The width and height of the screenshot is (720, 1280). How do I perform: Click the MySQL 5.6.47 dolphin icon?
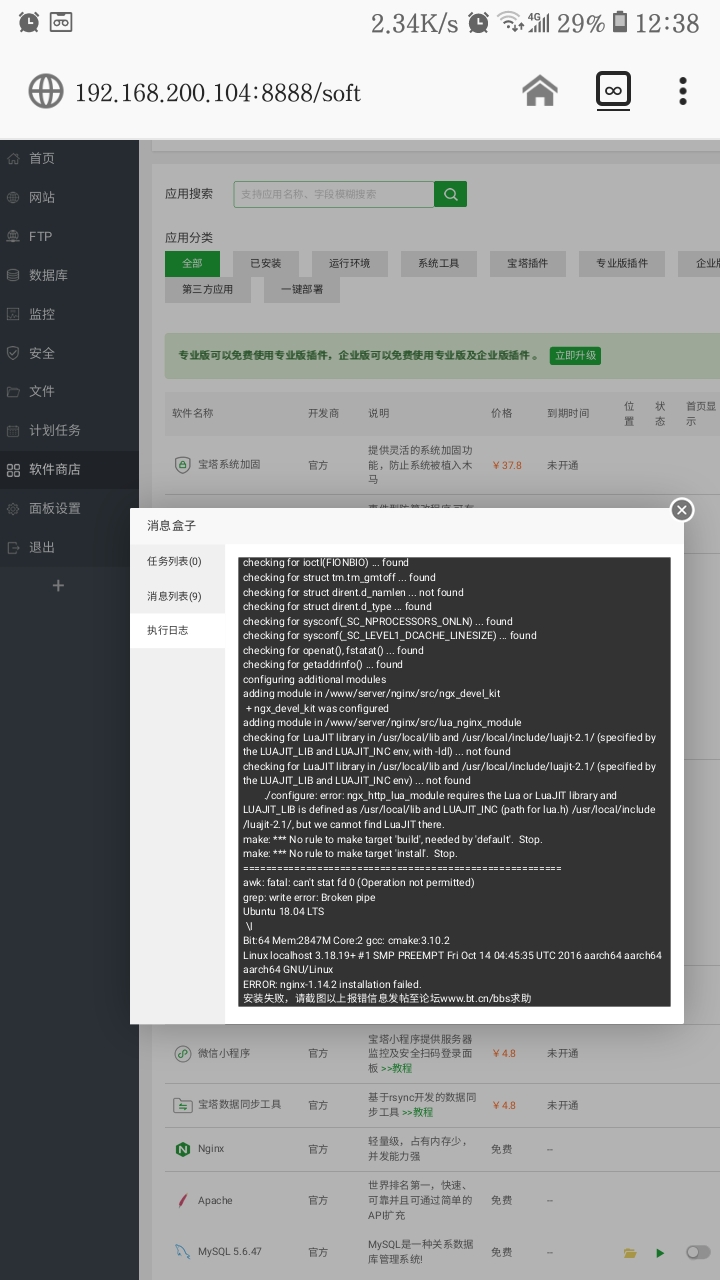(x=182, y=1252)
